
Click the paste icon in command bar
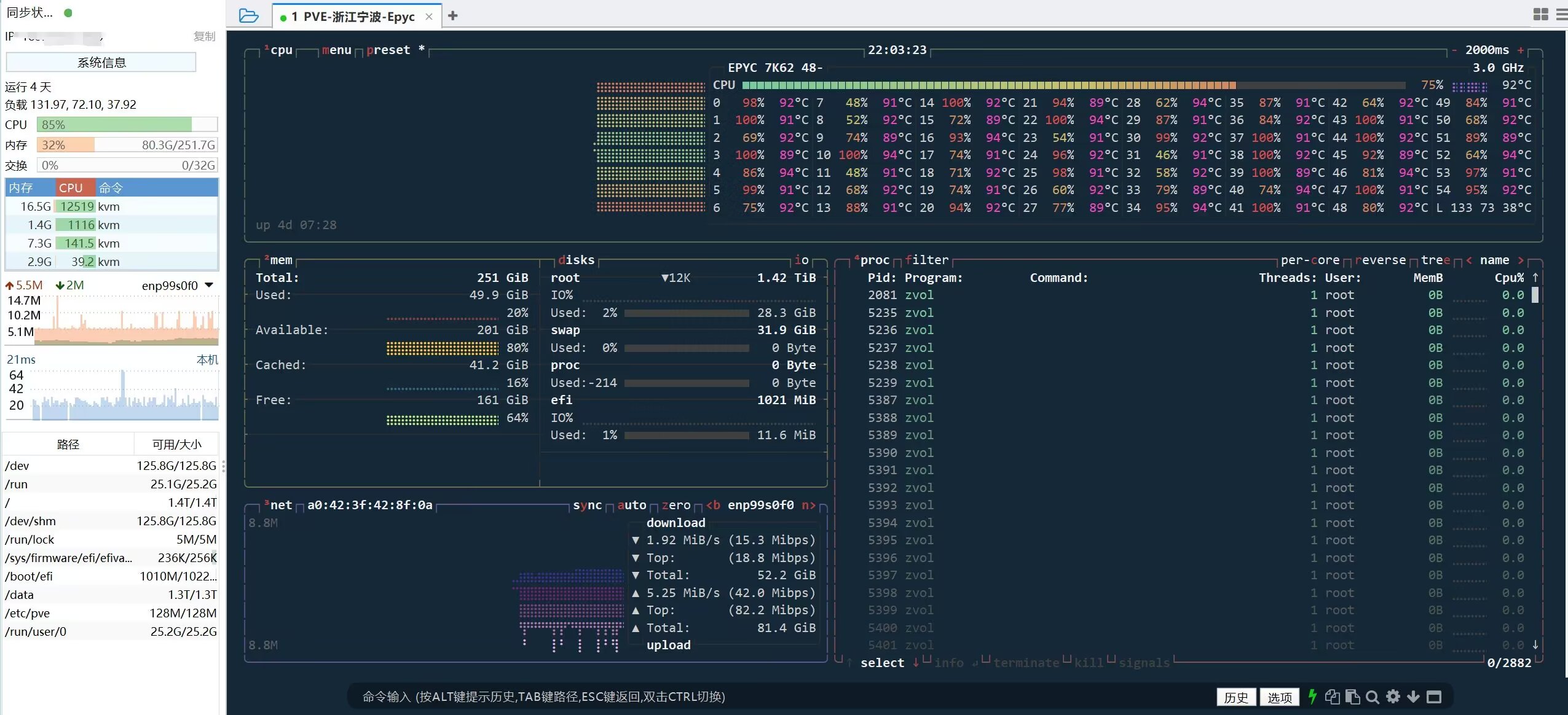point(1352,697)
